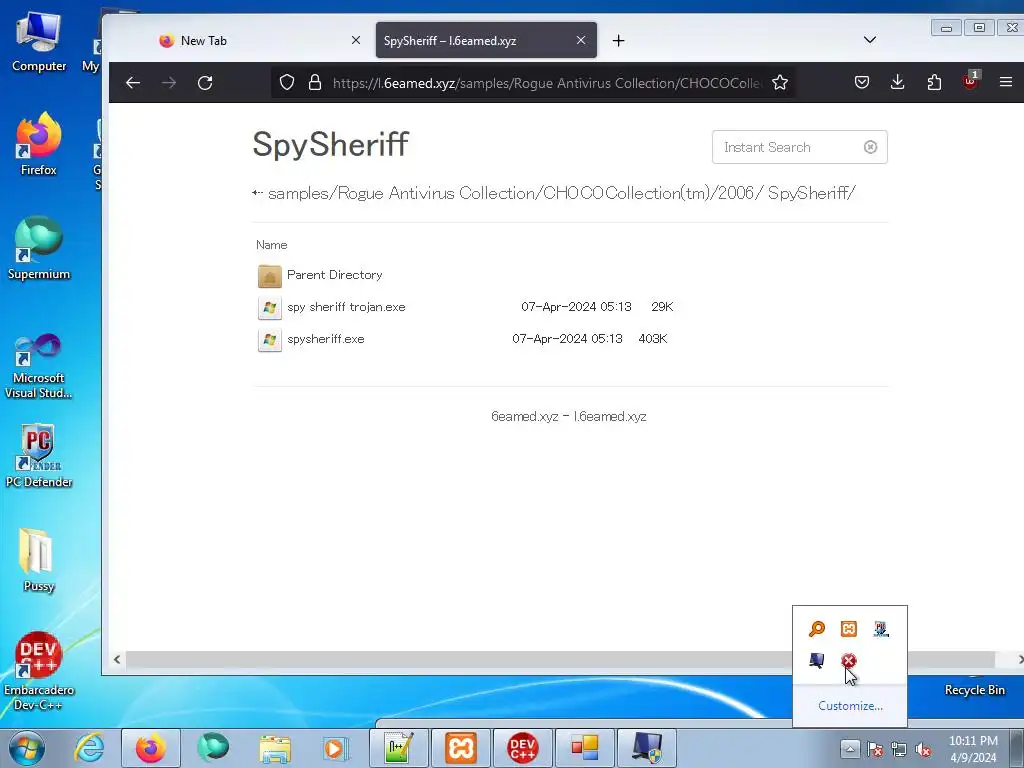Open Windows Explorer from the taskbar
The height and width of the screenshot is (768, 1024).
pyautogui.click(x=275, y=748)
